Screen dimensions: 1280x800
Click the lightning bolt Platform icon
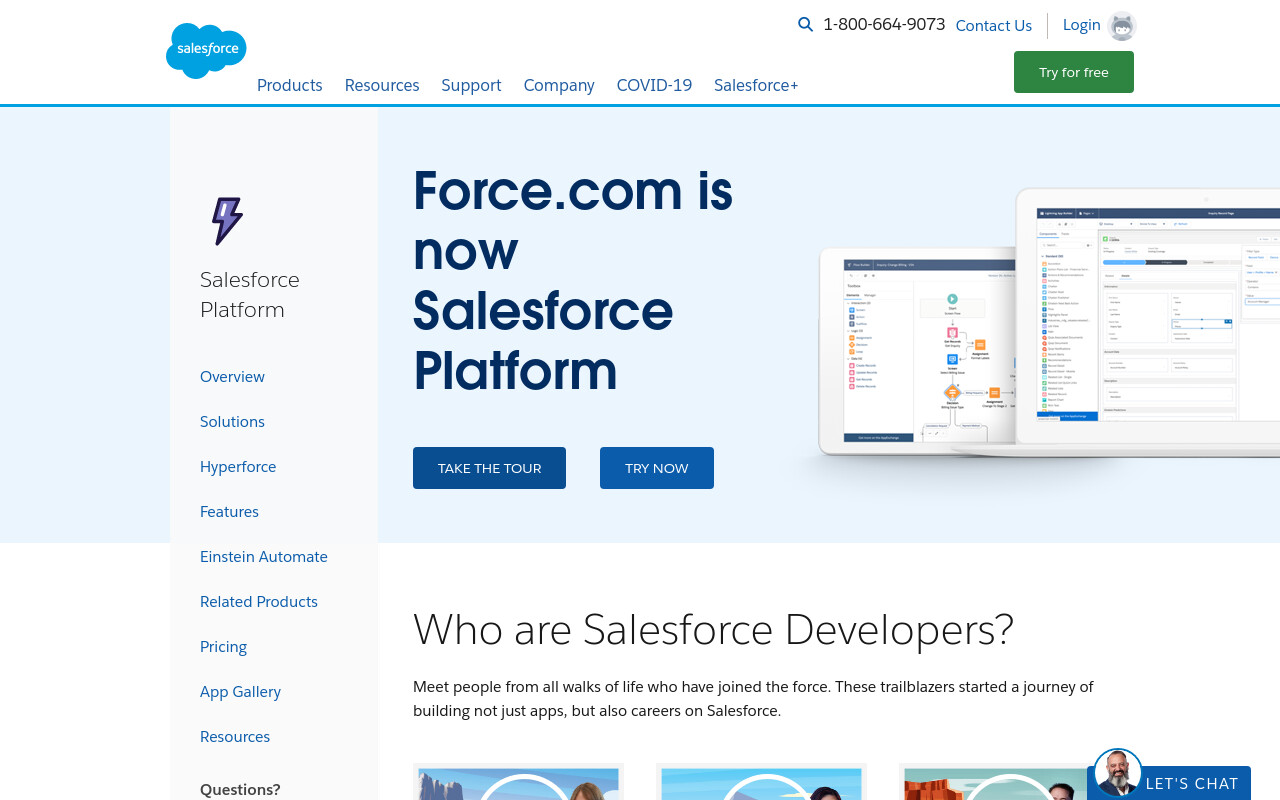[227, 221]
